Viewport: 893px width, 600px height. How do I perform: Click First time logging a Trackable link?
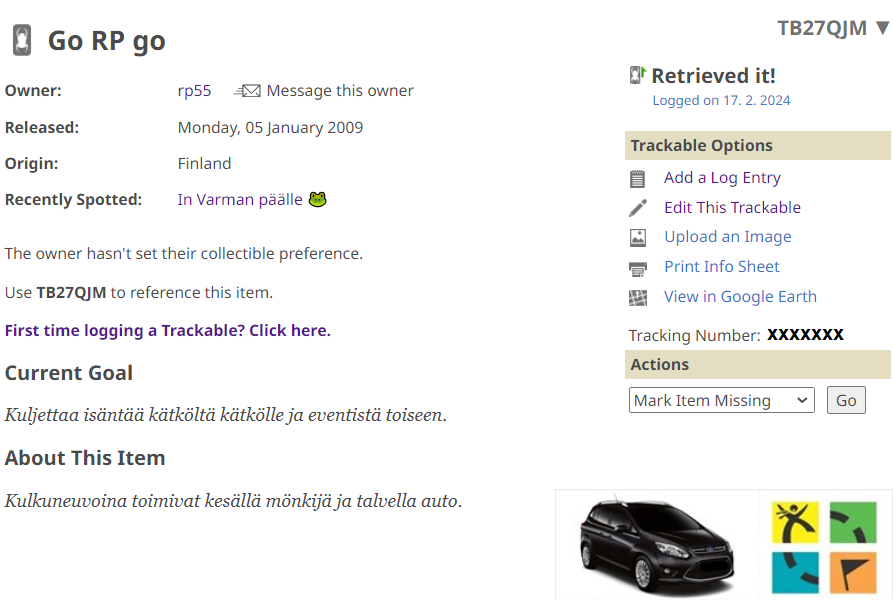(167, 330)
